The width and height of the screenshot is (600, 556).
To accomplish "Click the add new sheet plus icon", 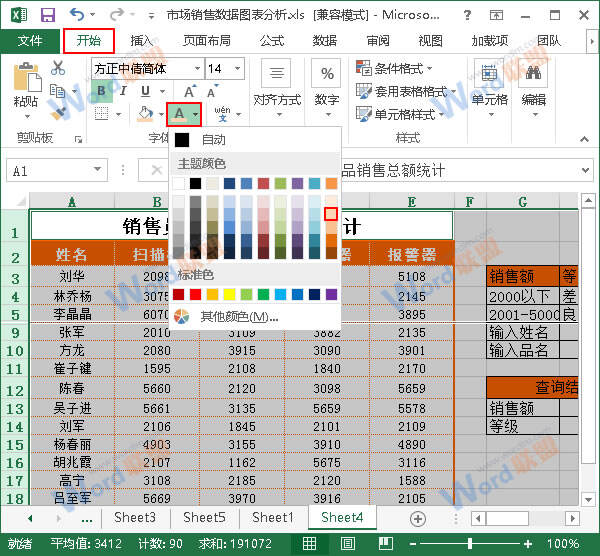I will (418, 518).
